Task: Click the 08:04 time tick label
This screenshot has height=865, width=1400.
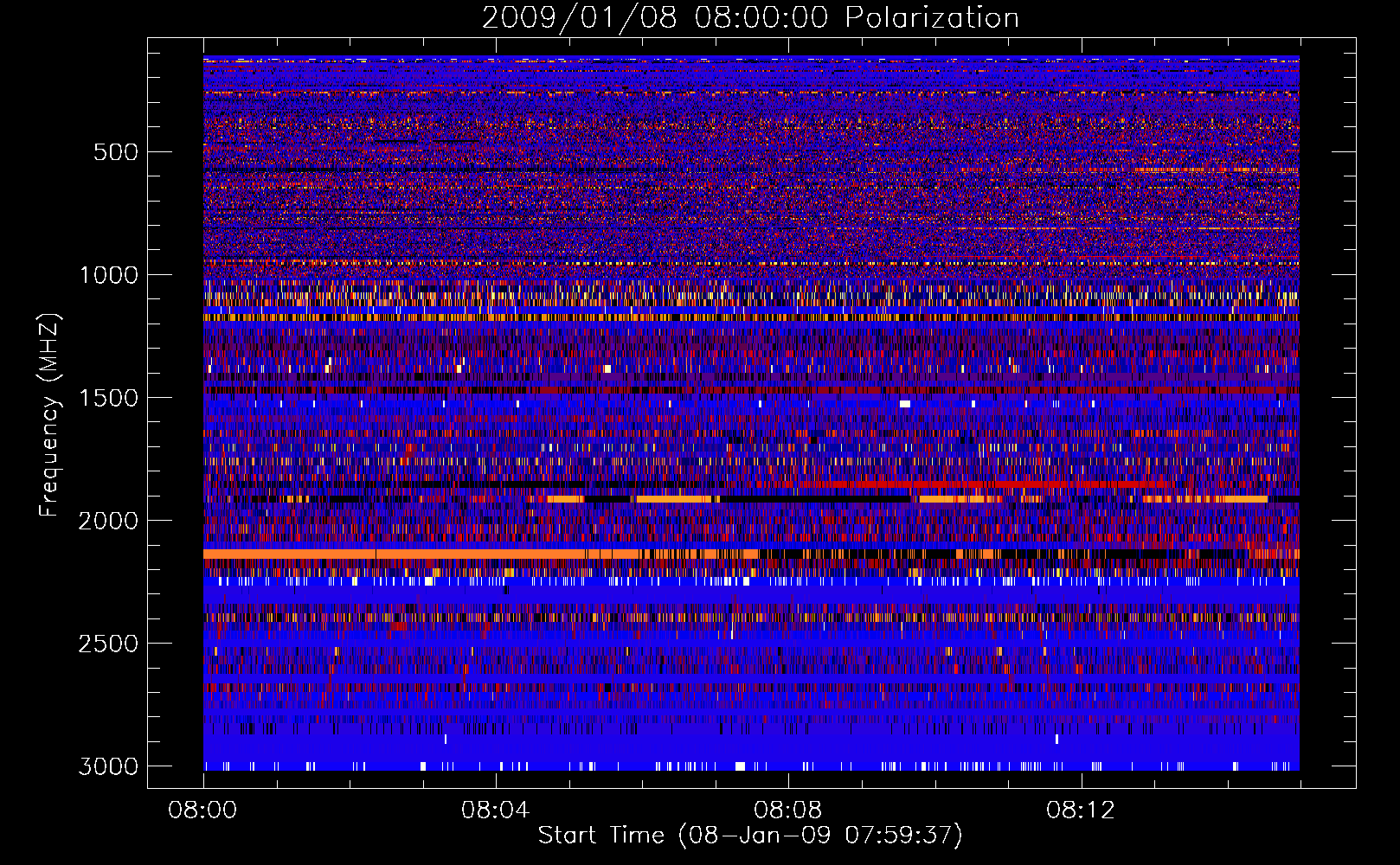Action: click(495, 811)
